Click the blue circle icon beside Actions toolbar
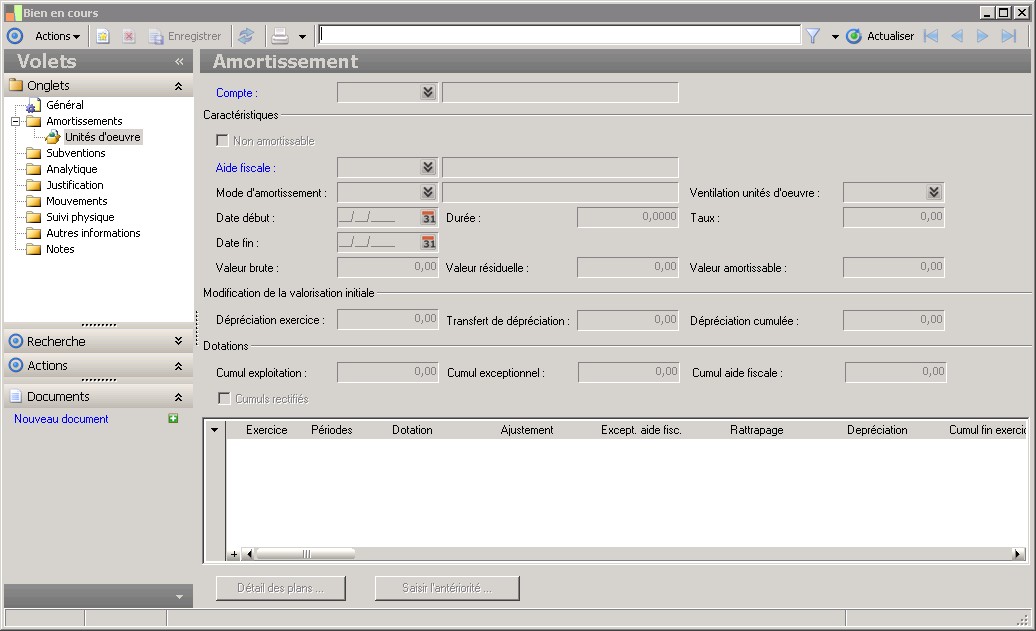Screen dimensions: 1036x631 pos(15,36)
